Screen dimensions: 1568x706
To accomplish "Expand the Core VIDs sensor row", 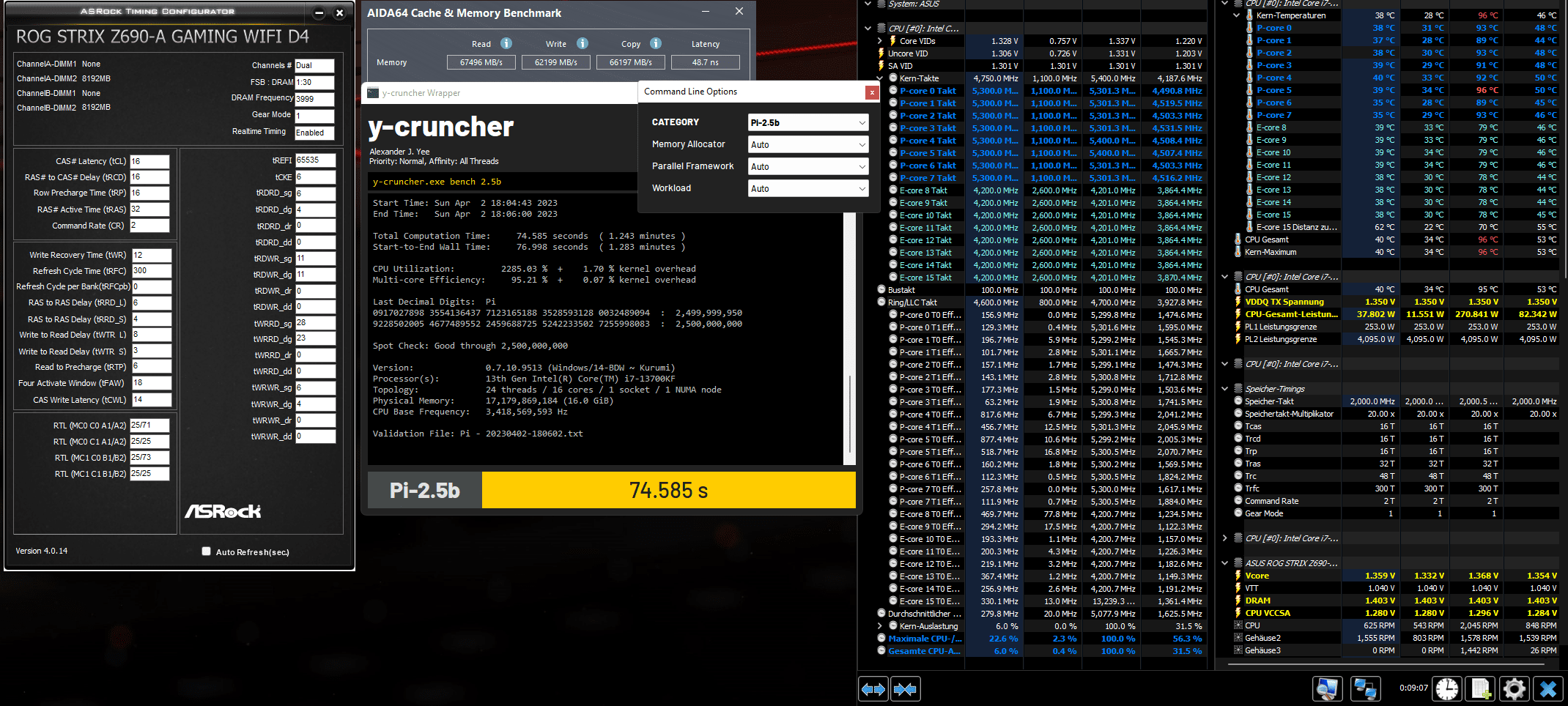I will (x=880, y=41).
